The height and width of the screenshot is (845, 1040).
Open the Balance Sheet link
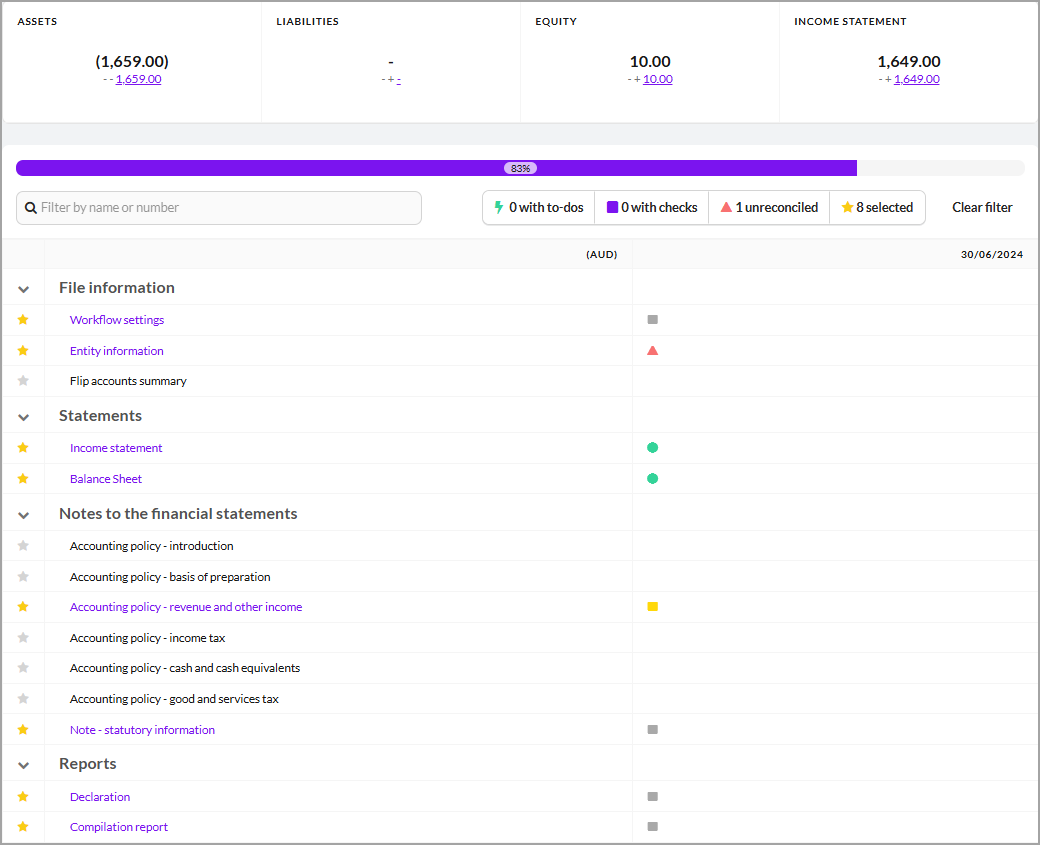click(106, 479)
